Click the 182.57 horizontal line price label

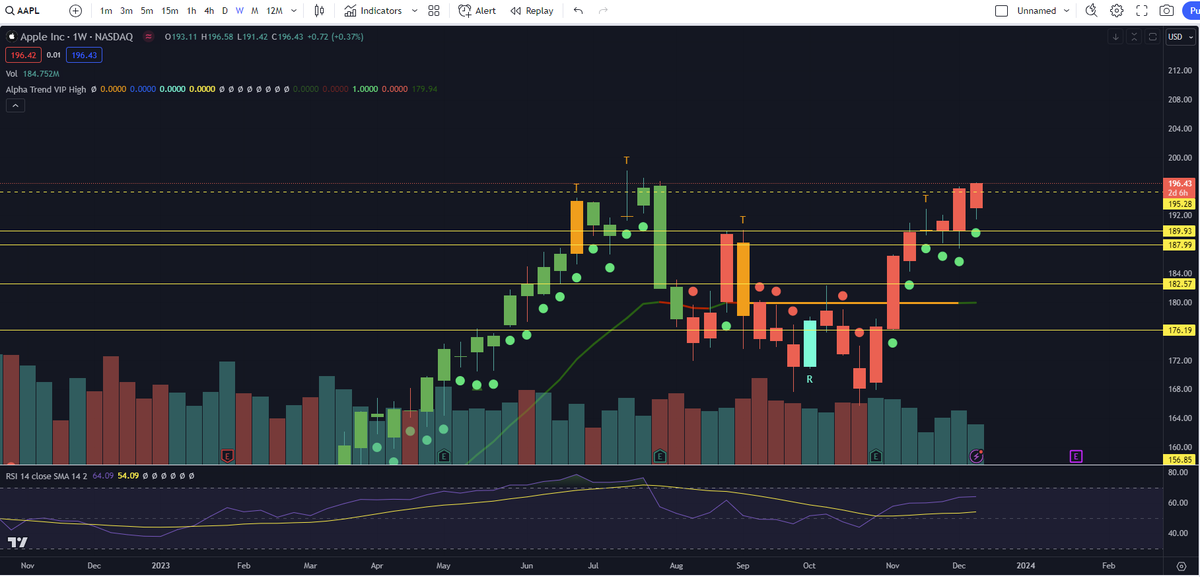(x=1178, y=284)
